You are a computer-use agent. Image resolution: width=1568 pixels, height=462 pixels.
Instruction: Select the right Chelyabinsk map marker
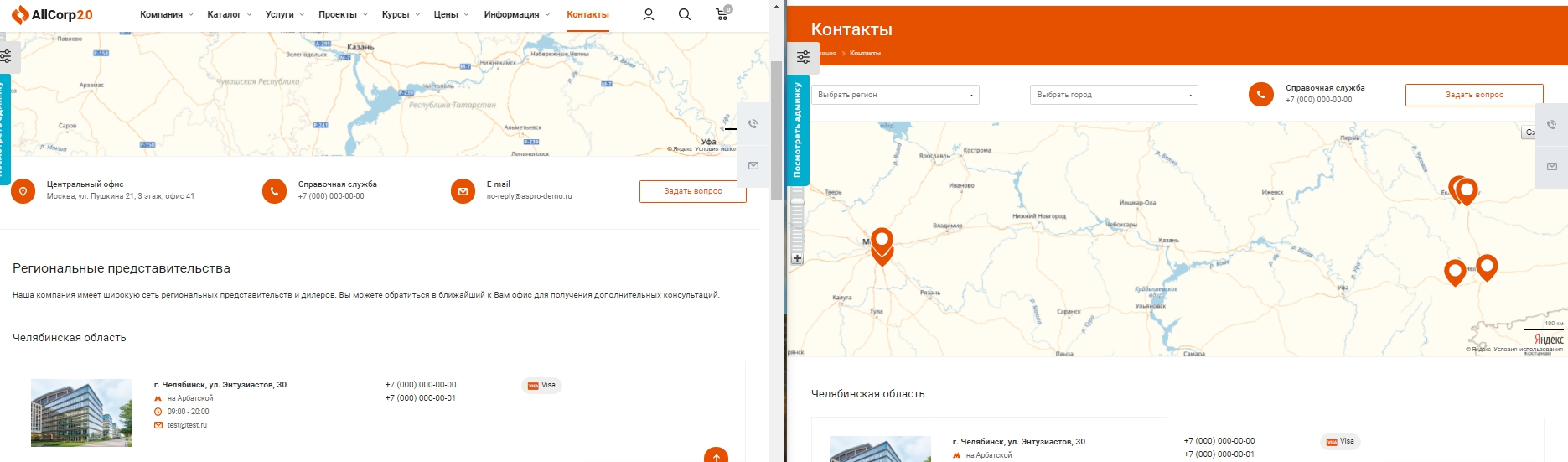1487,267
